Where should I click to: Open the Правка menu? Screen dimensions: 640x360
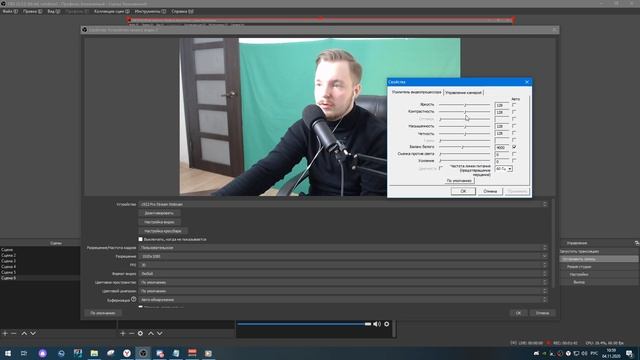(x=32, y=11)
